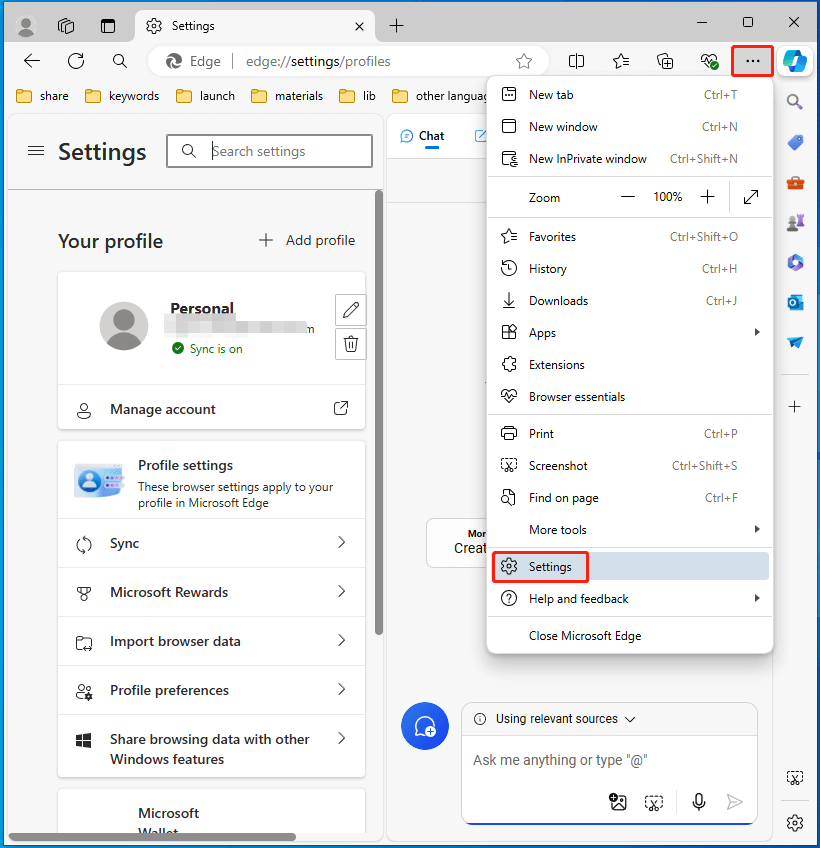Select New tab menu item
Viewport: 820px width, 848px height.
[630, 95]
